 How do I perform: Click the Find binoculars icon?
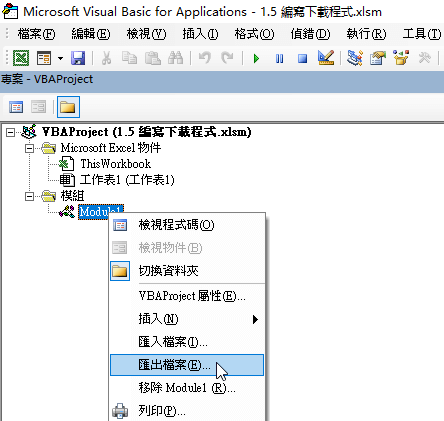(x=176, y=58)
